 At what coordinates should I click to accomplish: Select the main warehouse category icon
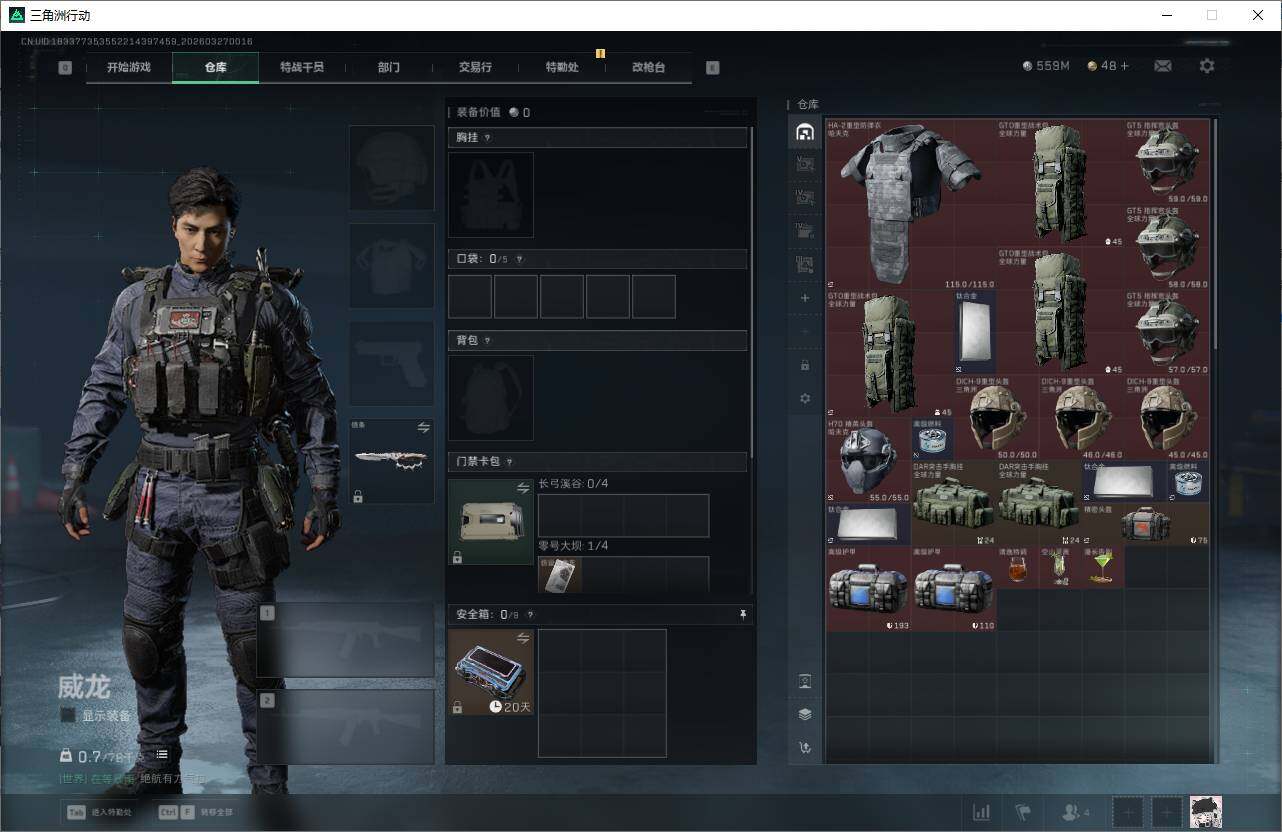tap(805, 132)
